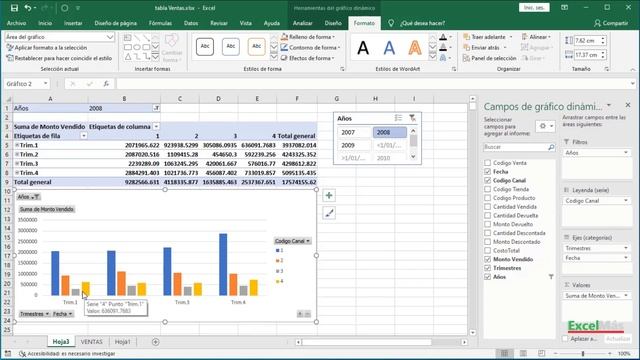This screenshot has height=360, width=640.
Task: Click blue series 1 legend swatch
Action: coord(278,251)
